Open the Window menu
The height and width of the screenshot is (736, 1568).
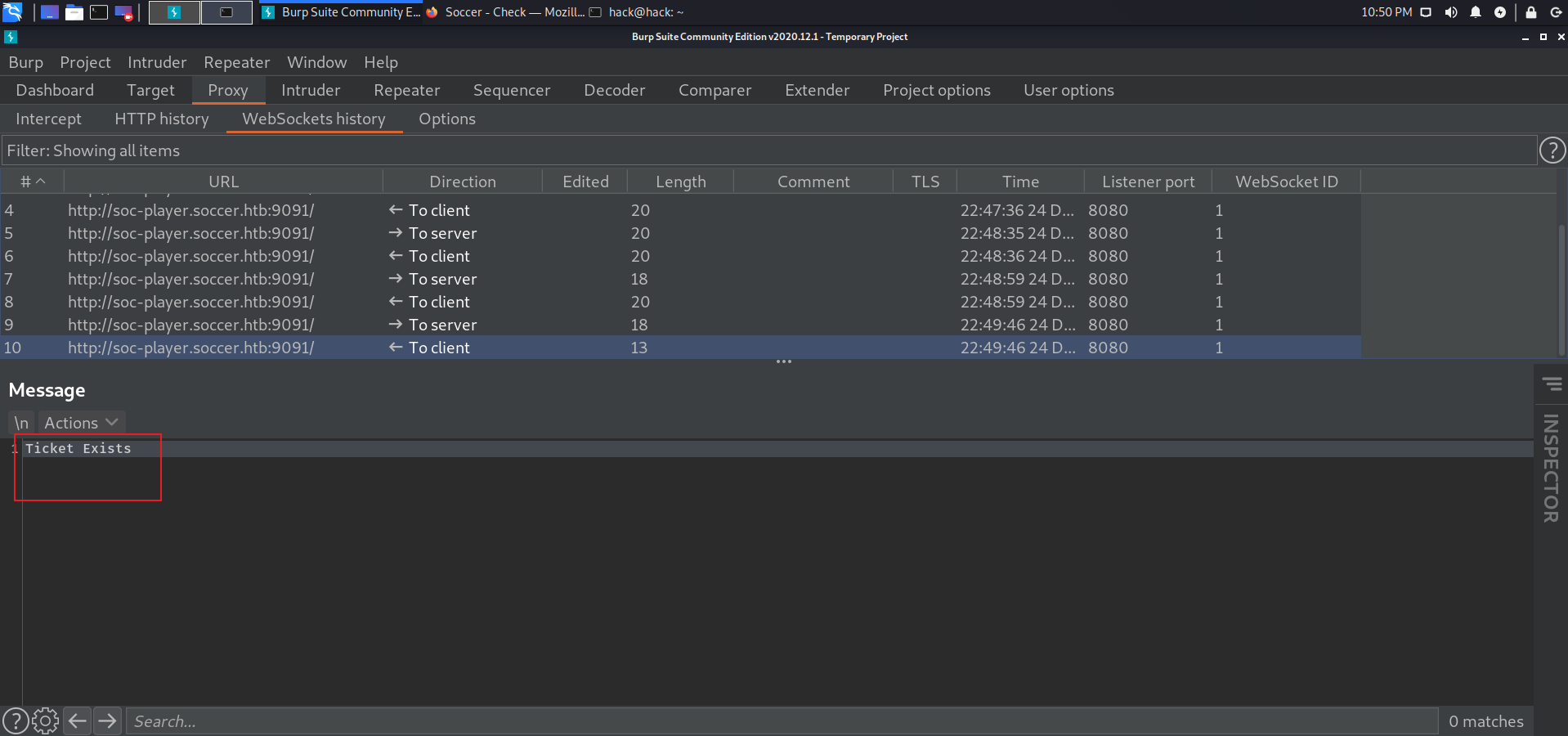(317, 62)
